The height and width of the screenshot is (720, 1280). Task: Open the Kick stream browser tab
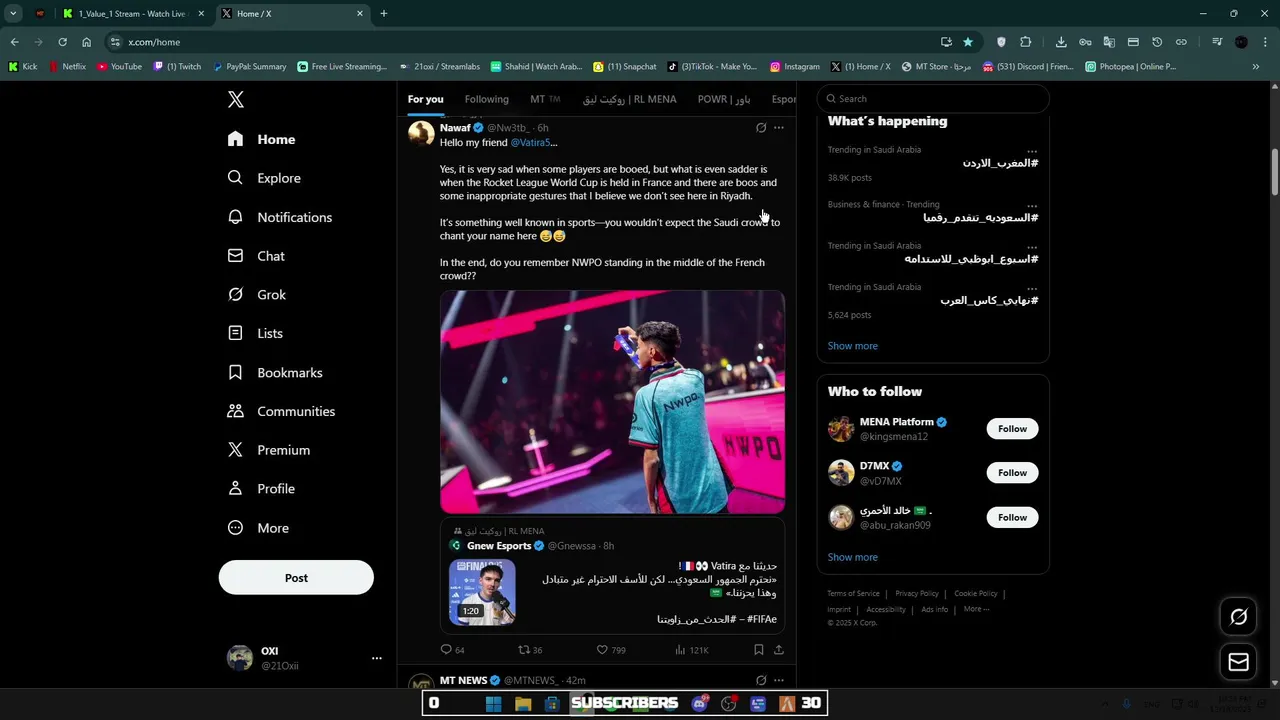click(132, 14)
